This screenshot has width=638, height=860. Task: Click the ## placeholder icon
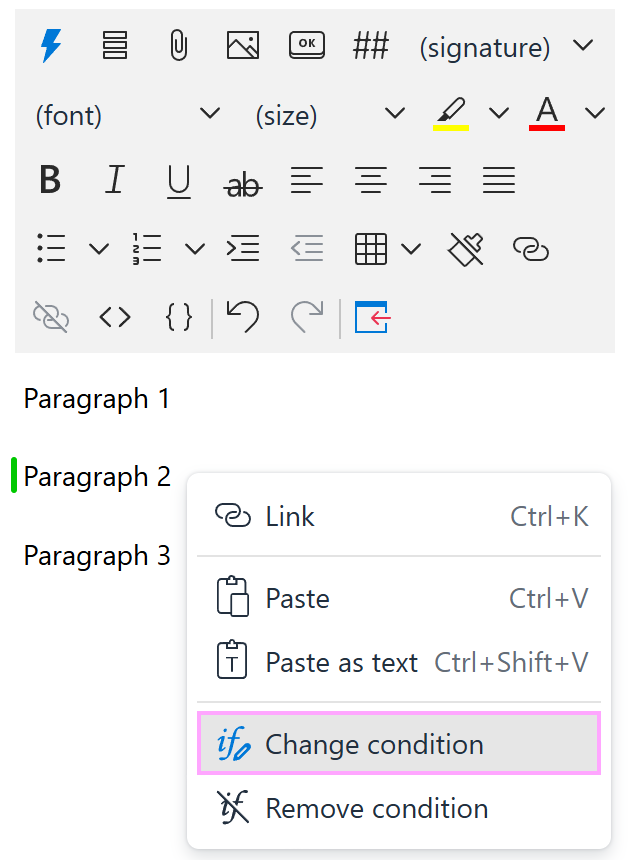[x=370, y=46]
